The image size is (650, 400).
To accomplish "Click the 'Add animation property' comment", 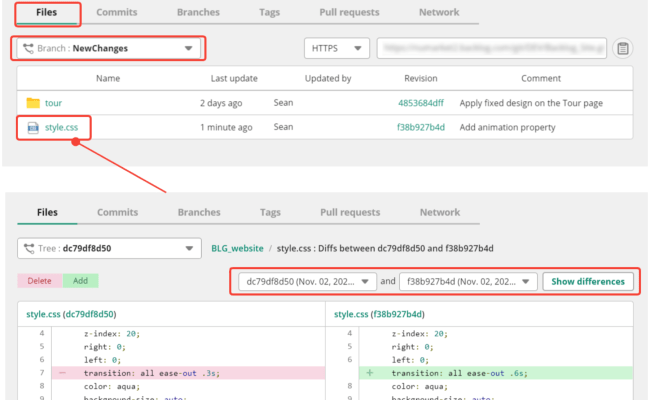I will (x=507, y=127).
